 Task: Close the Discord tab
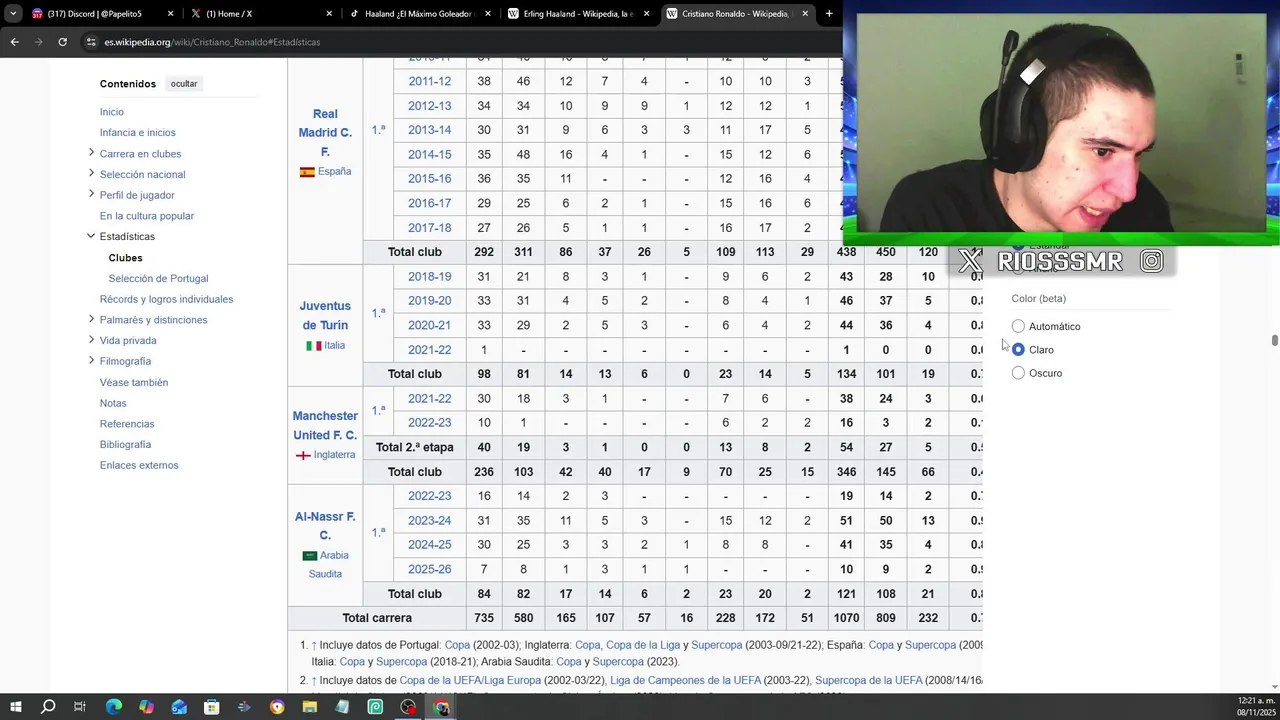click(170, 14)
